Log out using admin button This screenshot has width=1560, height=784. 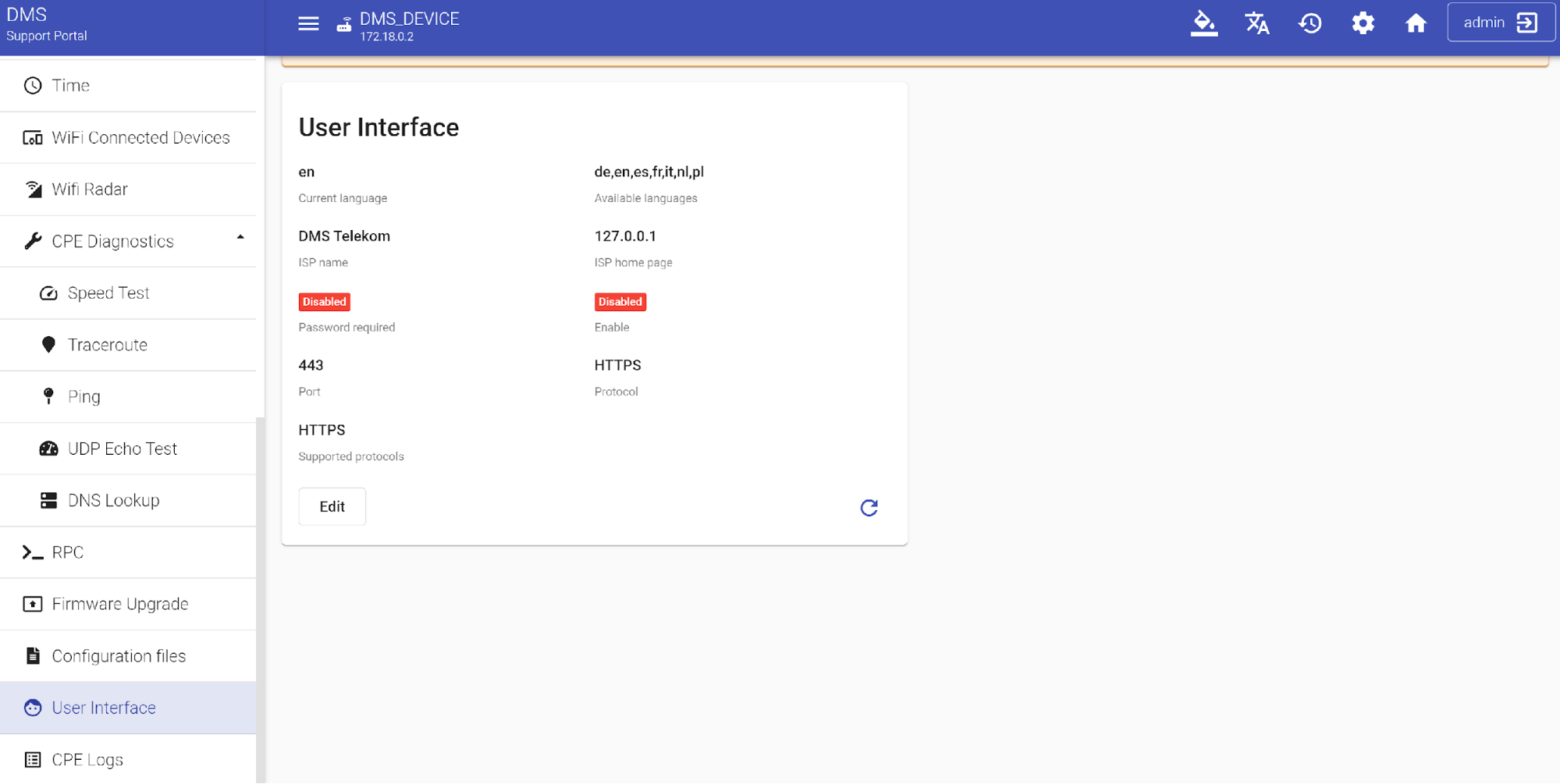1500,23
